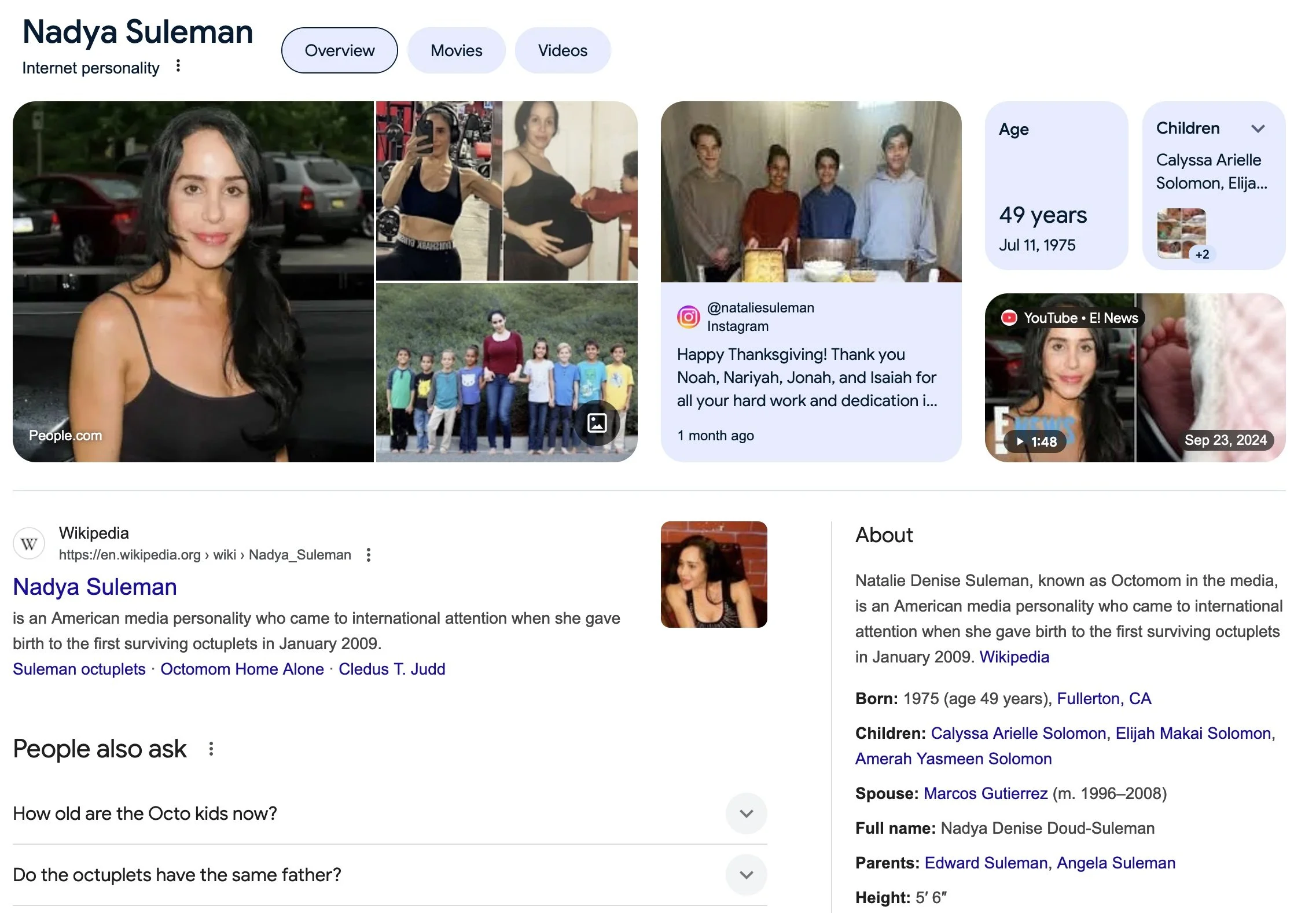The image size is (1316, 913).
Task: Click the Suleman octuplets sublink
Action: (79, 669)
